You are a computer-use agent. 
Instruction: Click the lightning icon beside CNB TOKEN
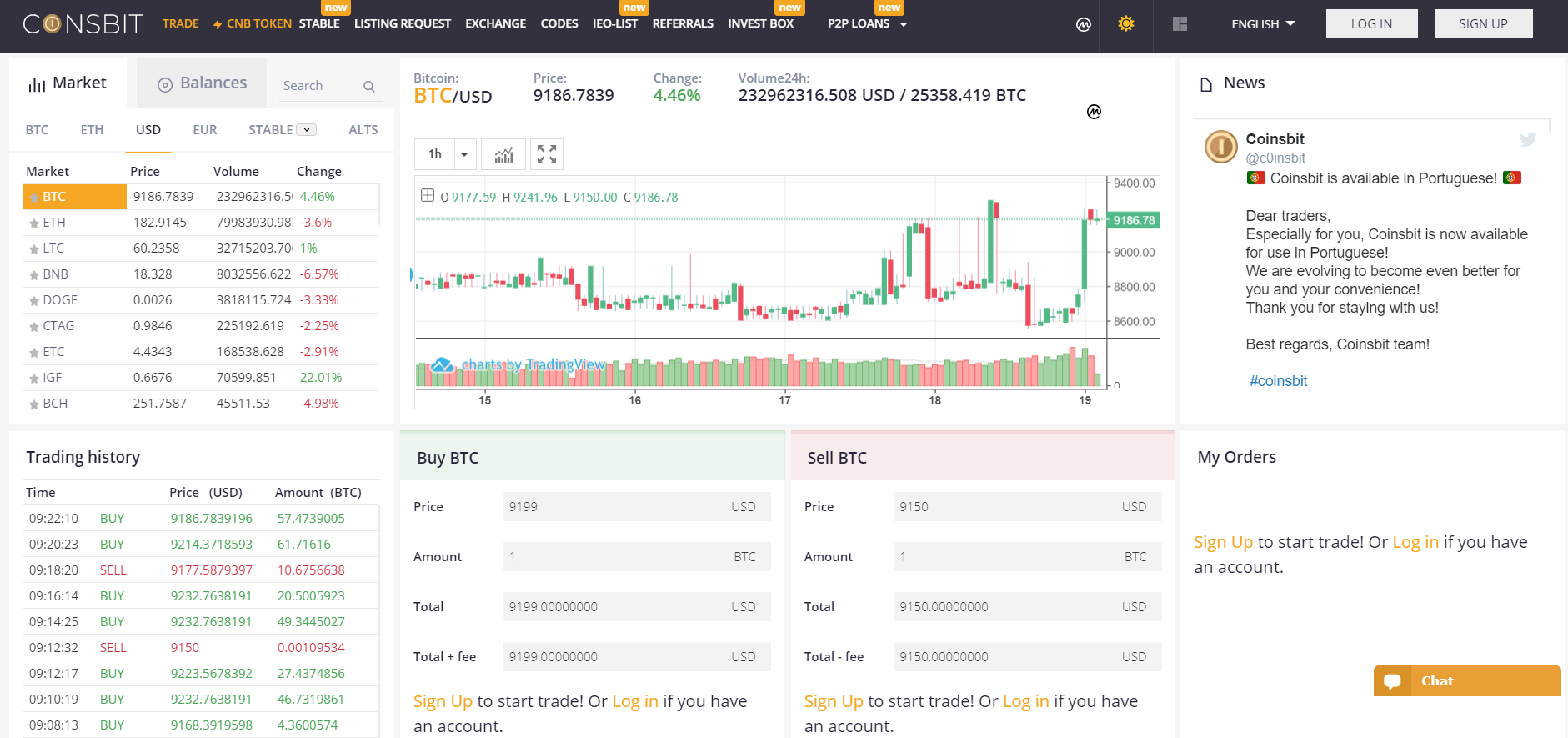coord(218,25)
